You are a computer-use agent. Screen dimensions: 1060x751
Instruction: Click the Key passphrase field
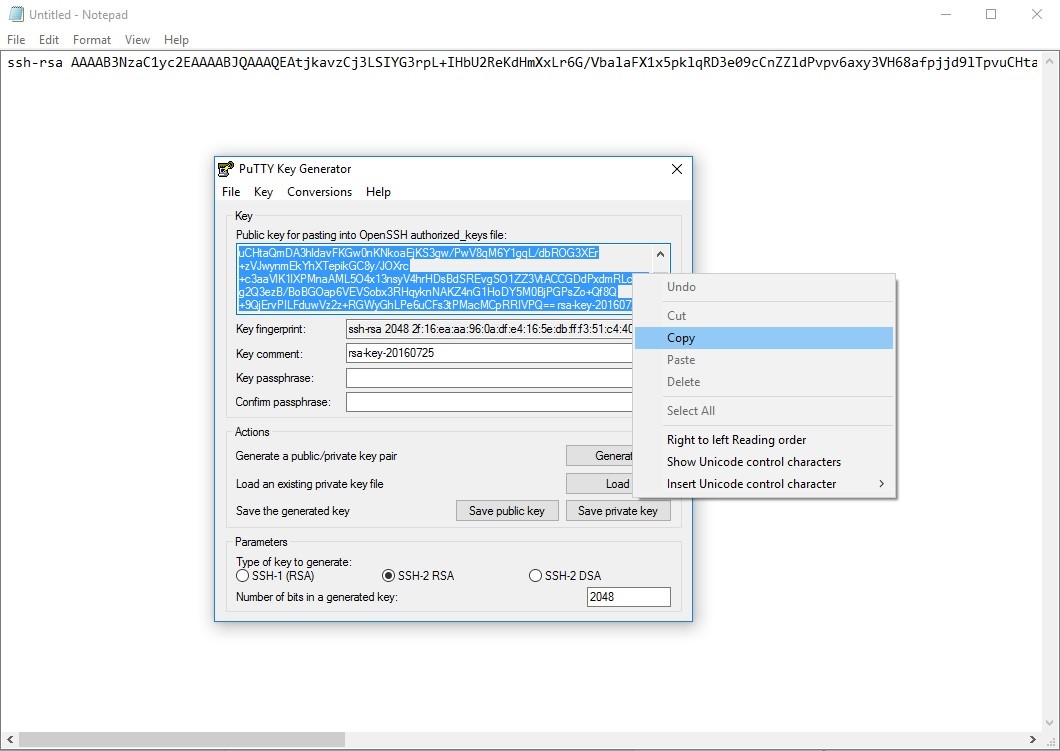pos(489,378)
